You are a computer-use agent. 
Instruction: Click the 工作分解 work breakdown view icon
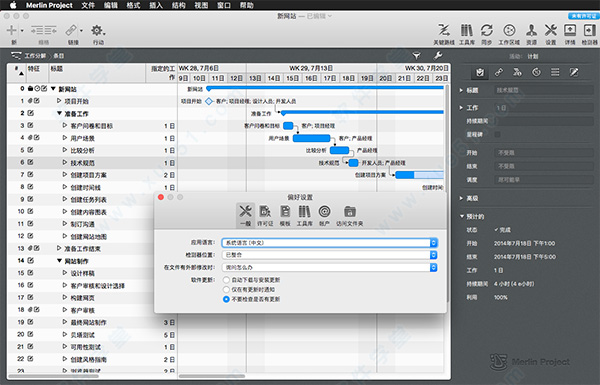16,56
